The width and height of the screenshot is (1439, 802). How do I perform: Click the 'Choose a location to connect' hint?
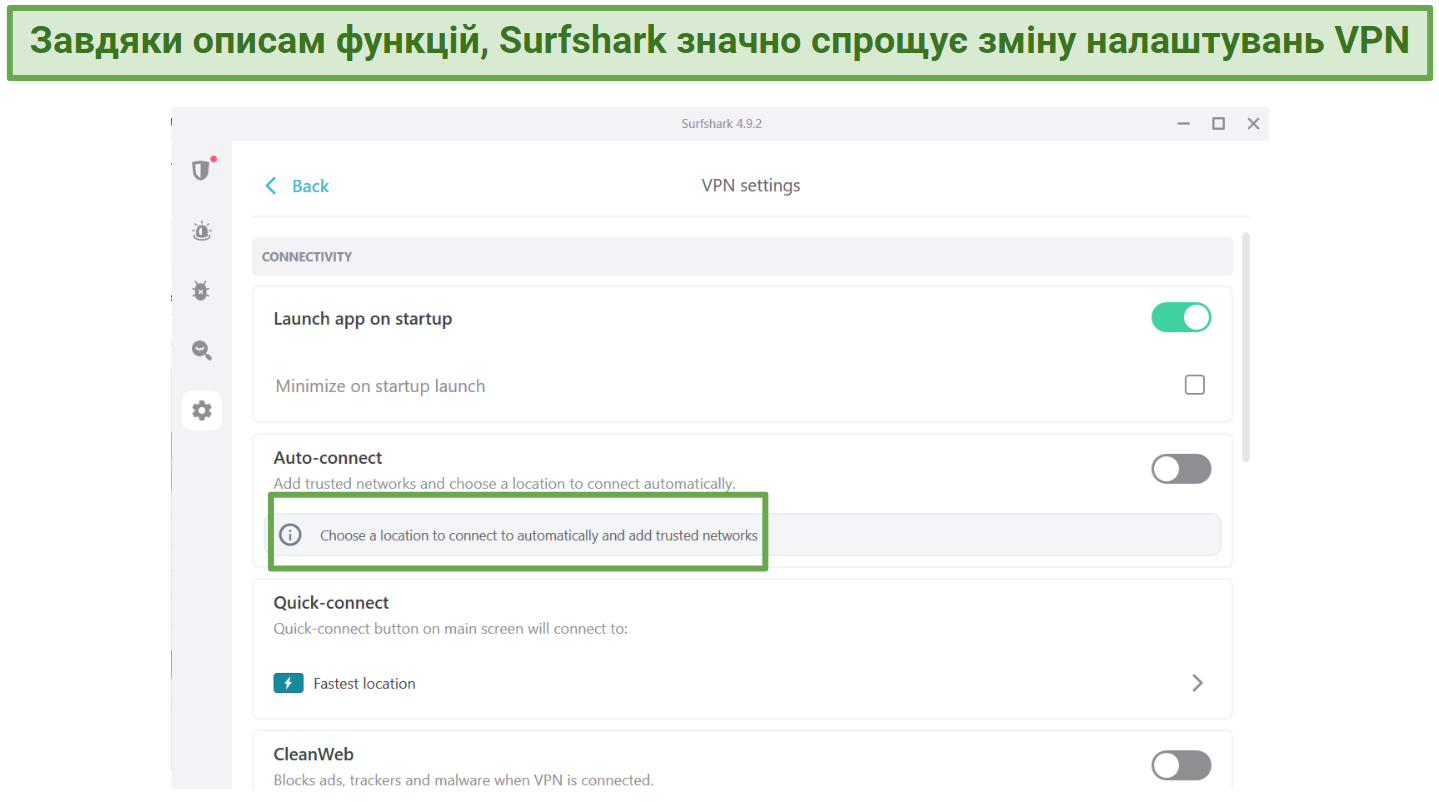click(x=539, y=535)
